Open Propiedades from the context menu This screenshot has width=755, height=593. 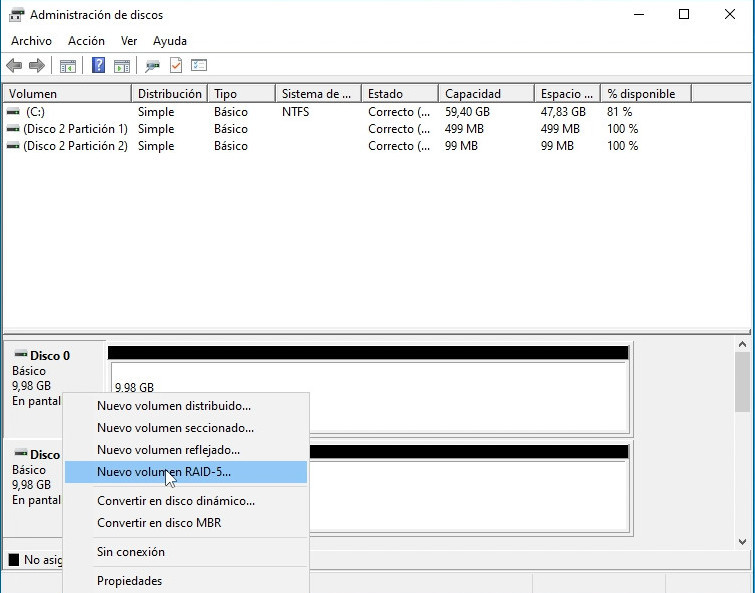point(129,581)
